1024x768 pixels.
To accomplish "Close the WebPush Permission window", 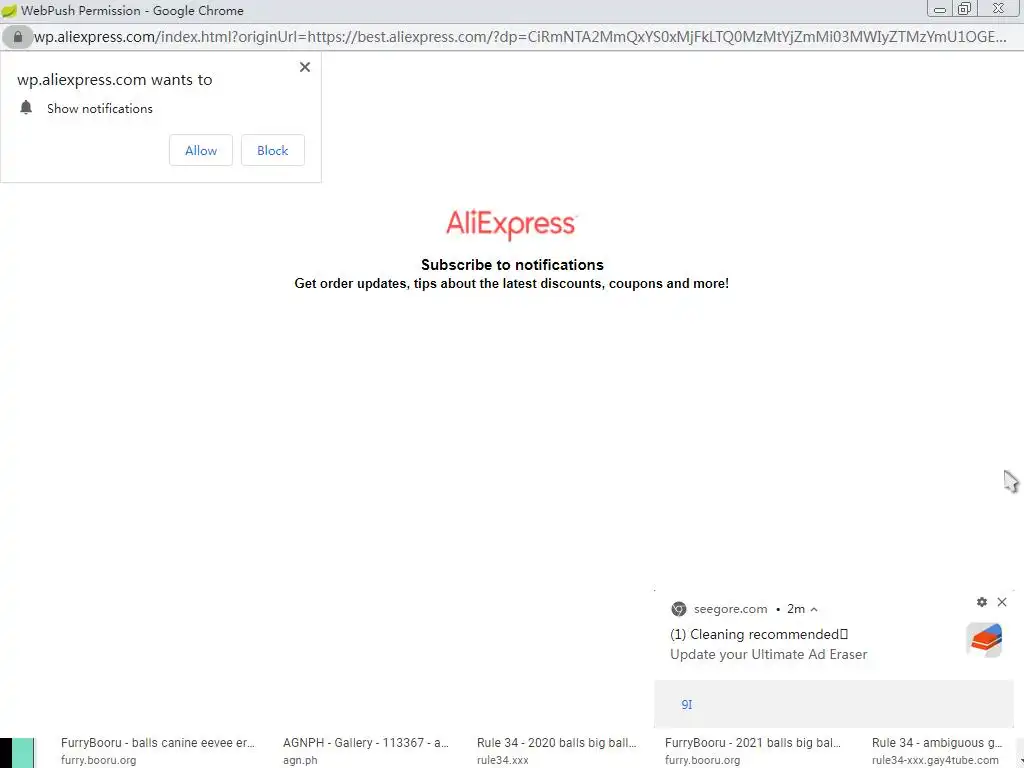I will pos(998,8).
